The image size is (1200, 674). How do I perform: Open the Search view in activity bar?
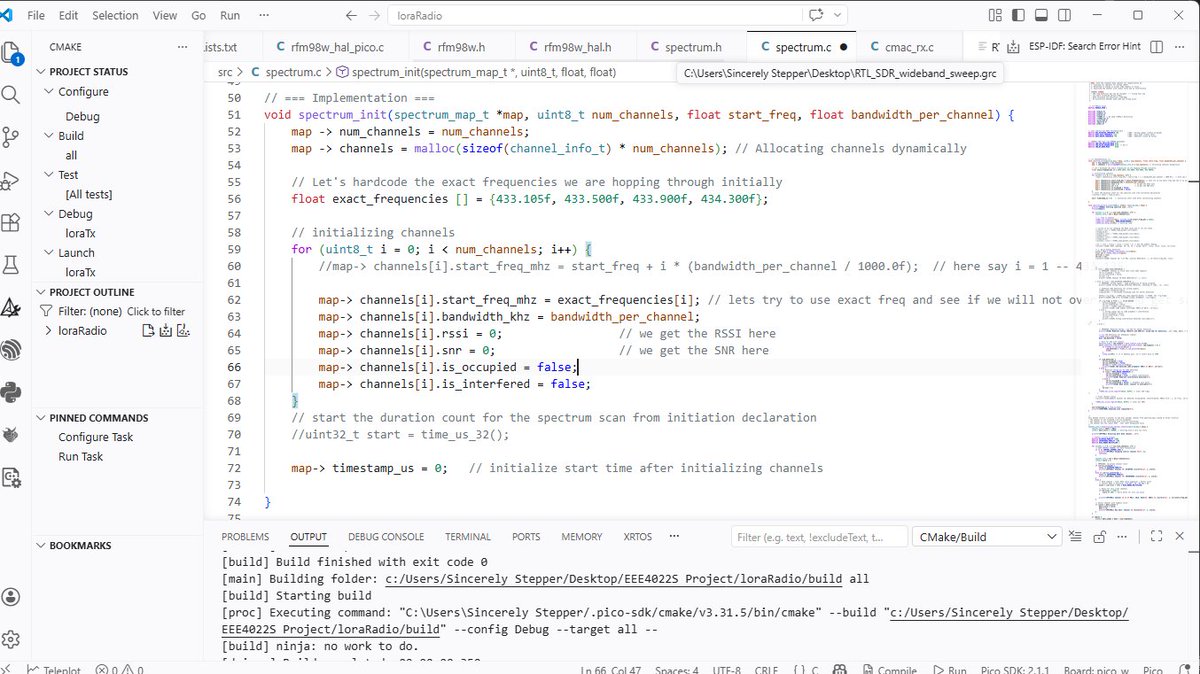point(11,95)
